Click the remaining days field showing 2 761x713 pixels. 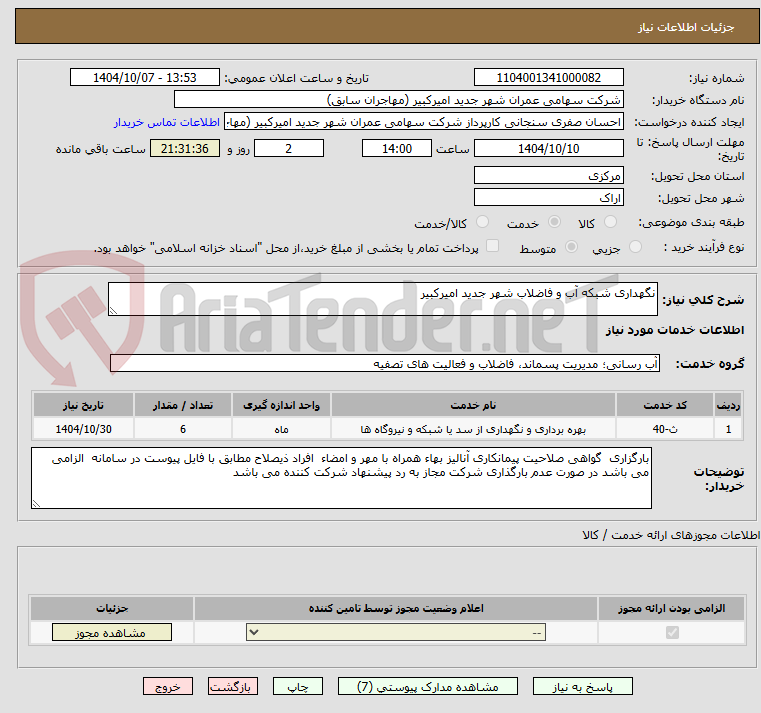(x=289, y=148)
